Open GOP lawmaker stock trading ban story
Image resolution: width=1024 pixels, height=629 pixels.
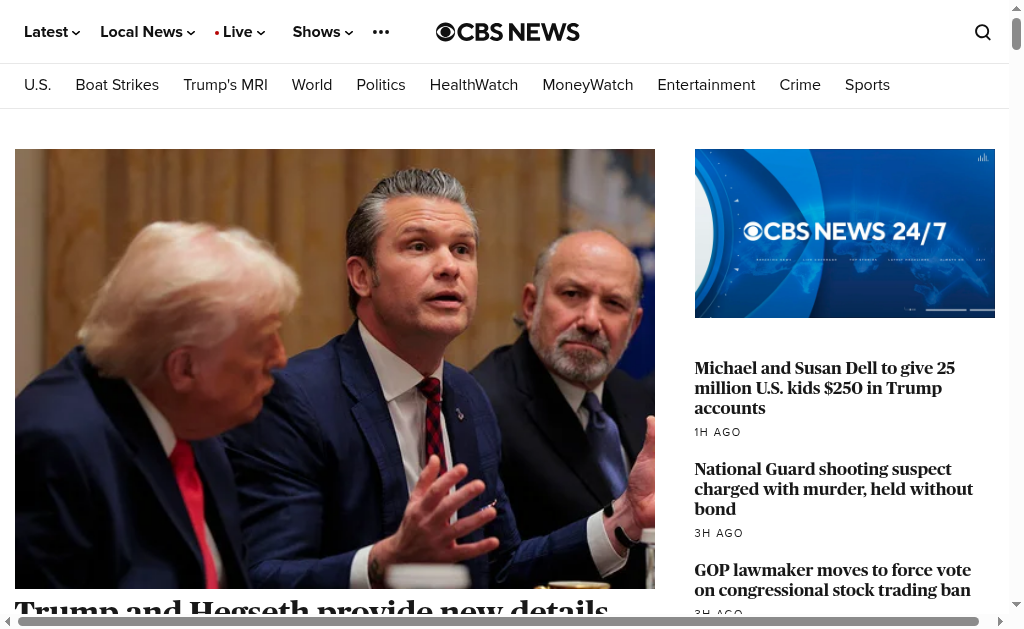click(833, 580)
